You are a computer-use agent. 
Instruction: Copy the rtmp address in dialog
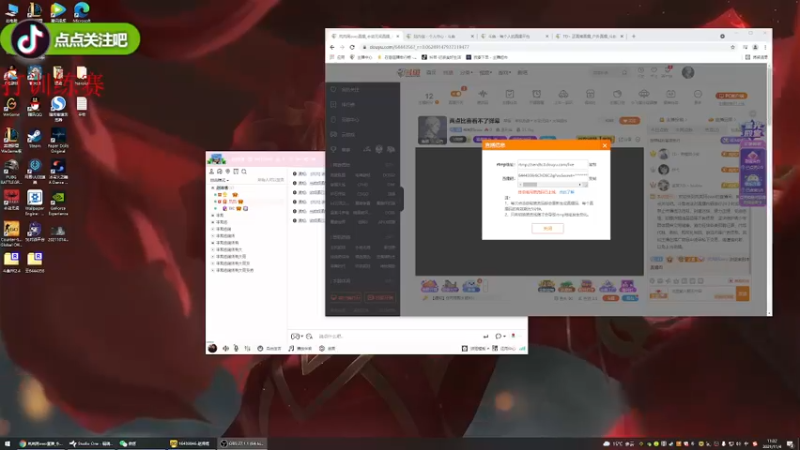coord(592,165)
